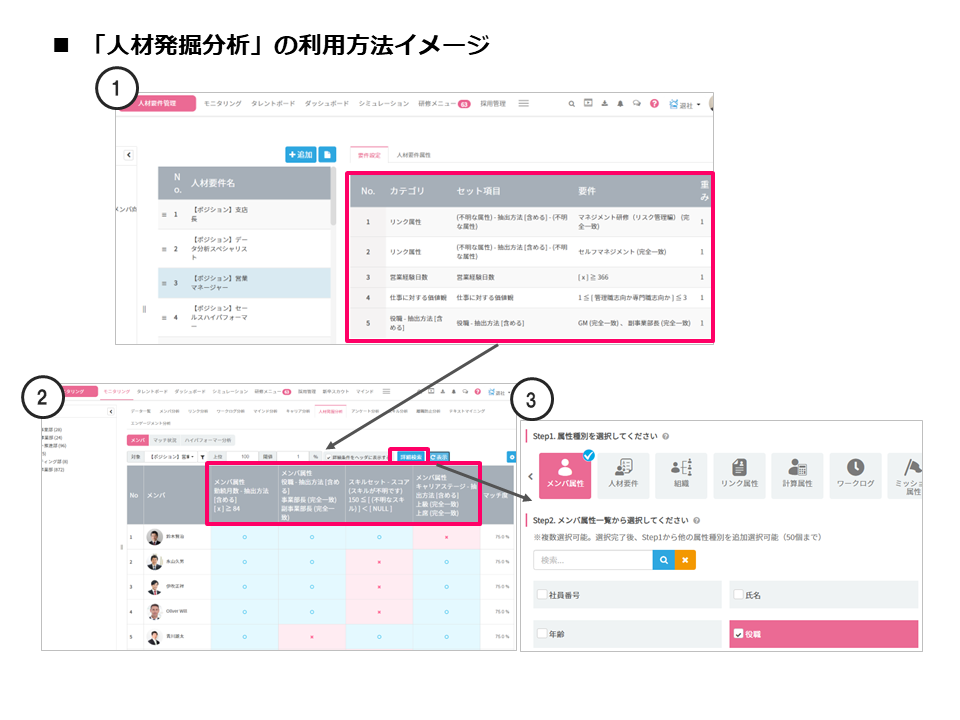Switch to 要件設定 tab in panel 1

pos(369,155)
